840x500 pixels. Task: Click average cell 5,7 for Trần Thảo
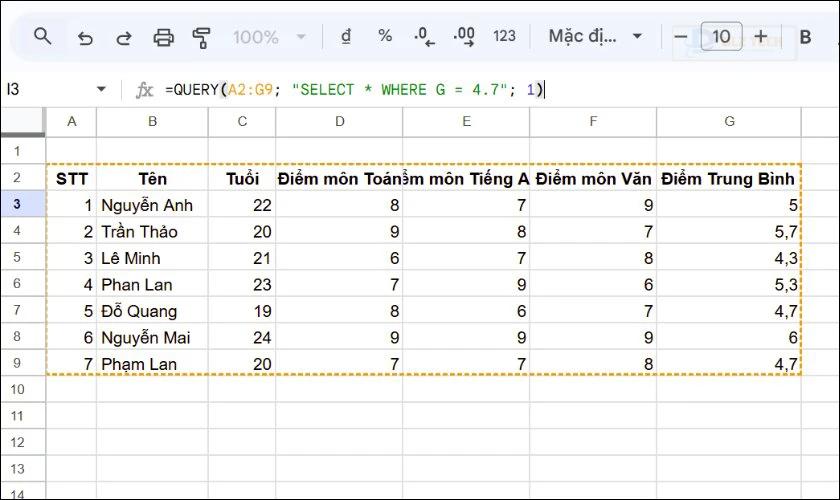coord(729,231)
